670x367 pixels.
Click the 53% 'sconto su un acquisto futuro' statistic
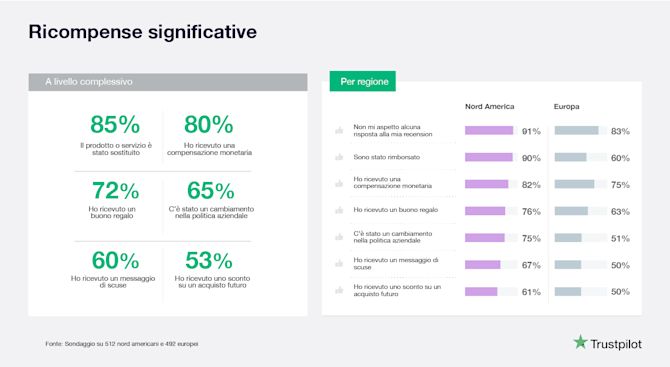pyautogui.click(x=212, y=269)
